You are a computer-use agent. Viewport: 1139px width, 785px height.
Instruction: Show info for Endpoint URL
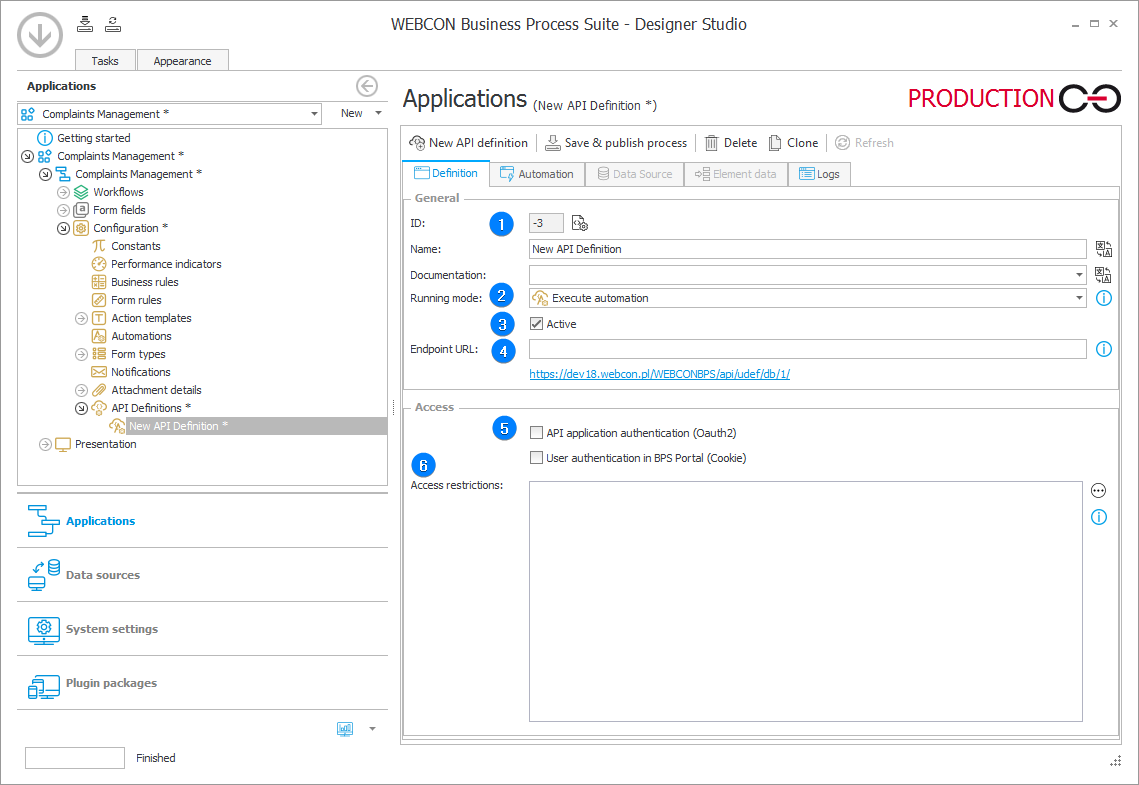1103,349
